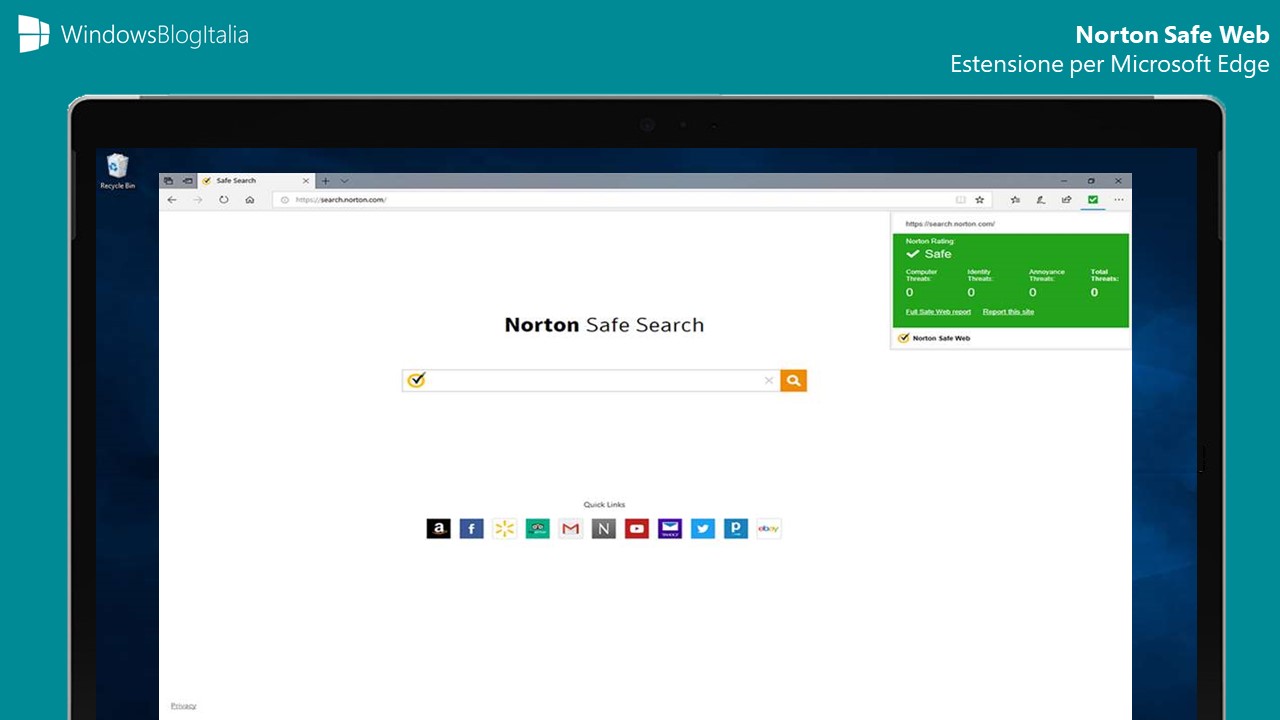Viewport: 1280px width, 720px height.
Task: Add page to favorites with star icon
Action: click(x=980, y=200)
